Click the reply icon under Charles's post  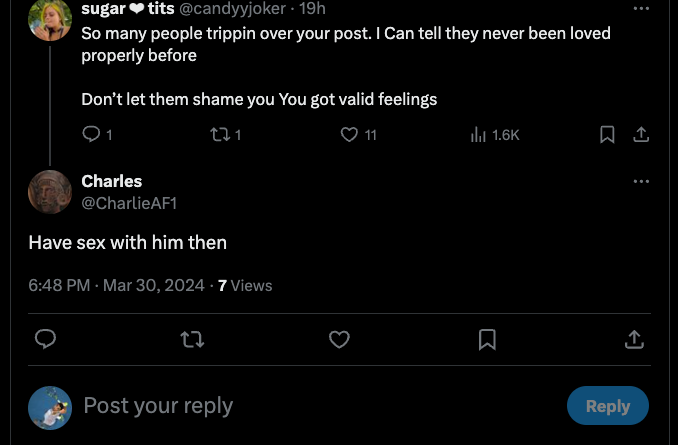pyautogui.click(x=45, y=339)
